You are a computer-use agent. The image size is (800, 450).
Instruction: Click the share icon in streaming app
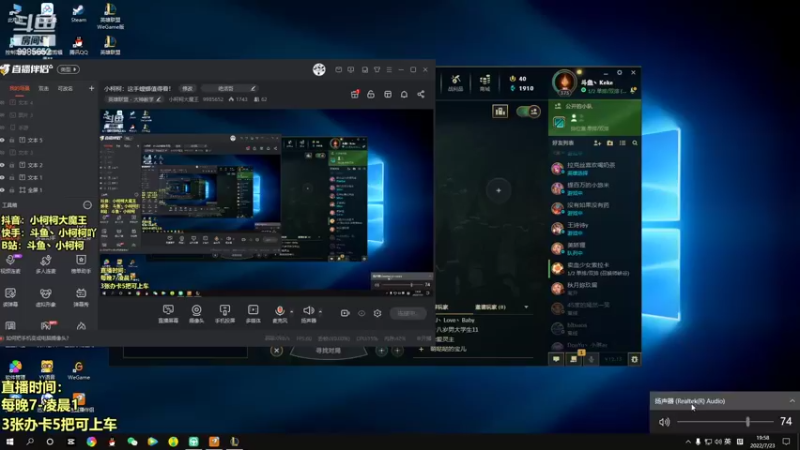click(x=421, y=94)
